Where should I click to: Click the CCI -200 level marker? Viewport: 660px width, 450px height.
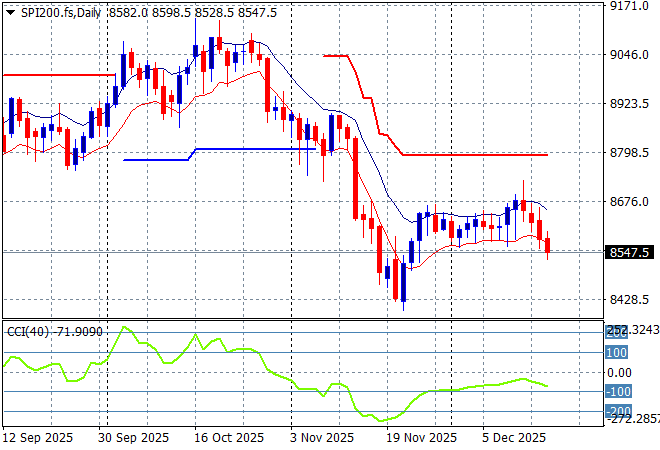click(616, 411)
